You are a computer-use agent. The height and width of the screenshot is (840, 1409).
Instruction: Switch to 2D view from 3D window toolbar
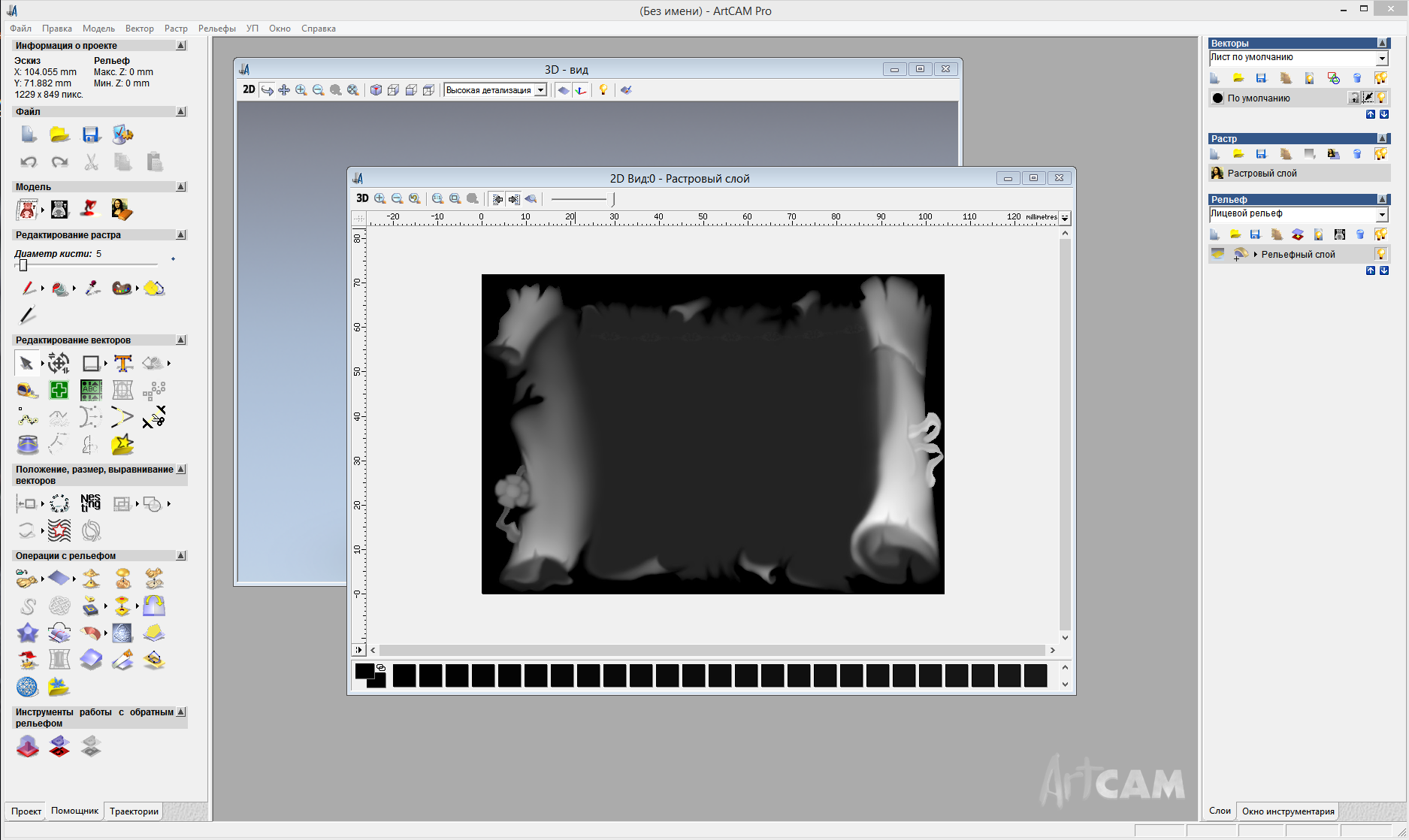pyautogui.click(x=249, y=90)
